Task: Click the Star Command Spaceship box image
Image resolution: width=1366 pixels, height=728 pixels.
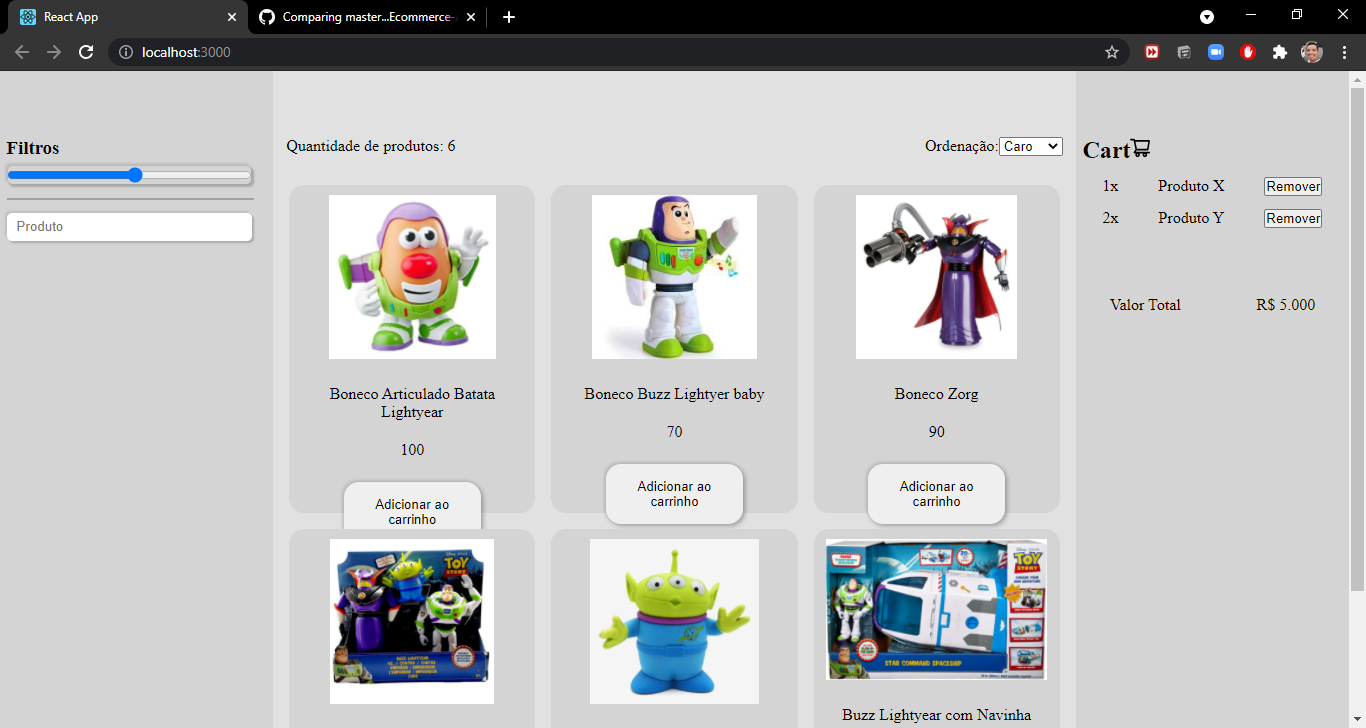Action: pyautogui.click(x=936, y=610)
